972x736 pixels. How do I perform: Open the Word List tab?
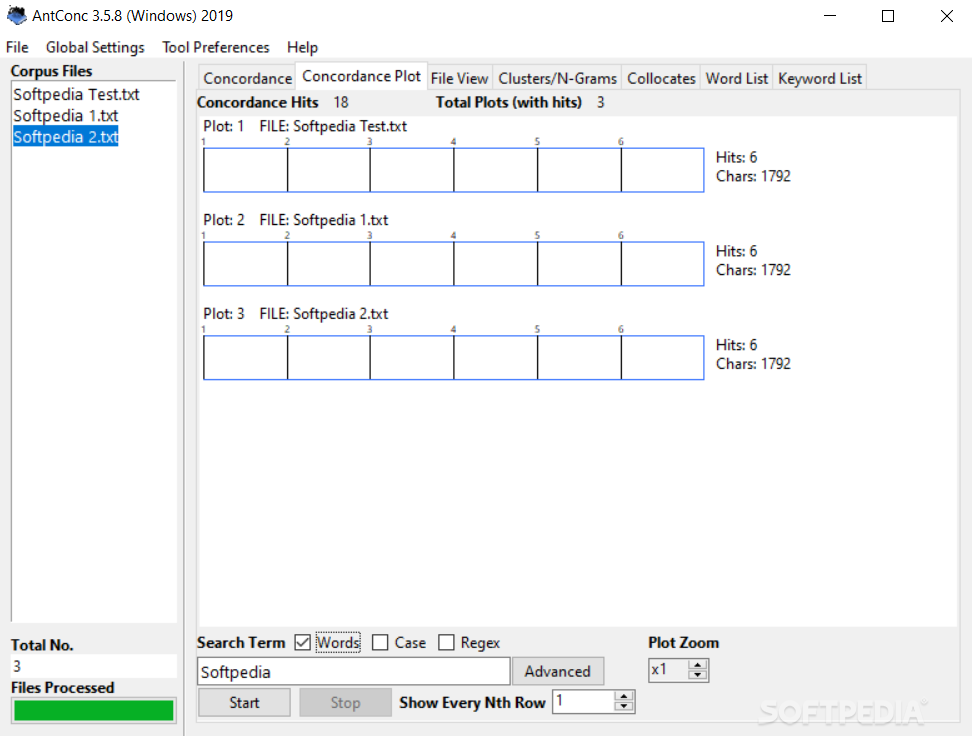click(736, 78)
